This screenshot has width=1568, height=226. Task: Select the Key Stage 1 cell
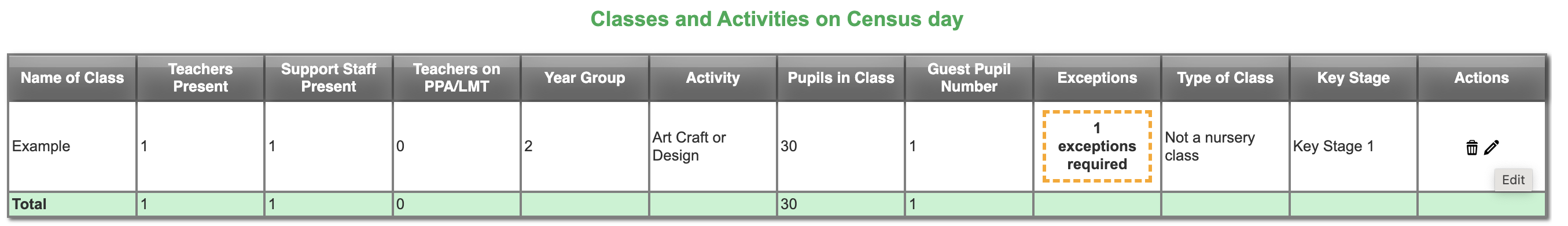[x=1353, y=146]
